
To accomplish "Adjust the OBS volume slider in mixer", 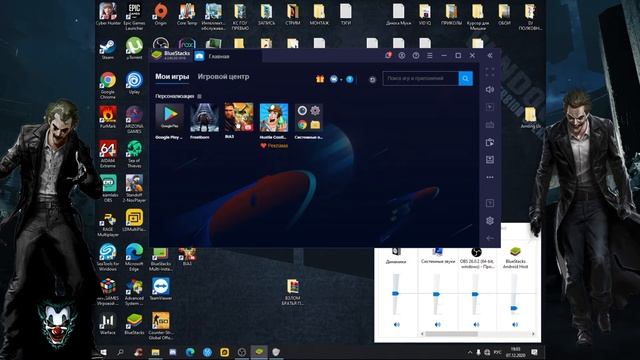I will (x=475, y=294).
